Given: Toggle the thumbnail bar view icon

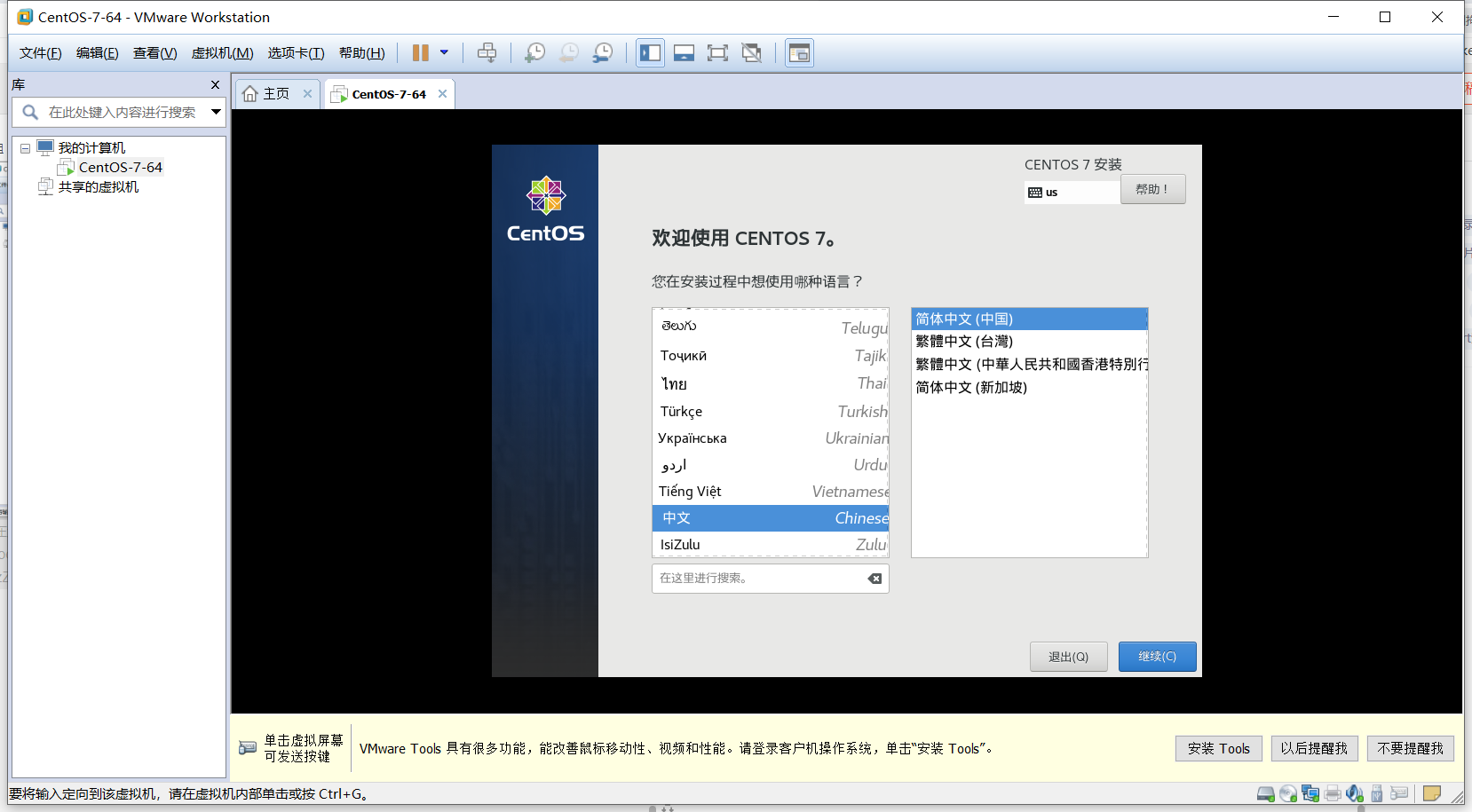Looking at the screenshot, I should pyautogui.click(x=684, y=53).
